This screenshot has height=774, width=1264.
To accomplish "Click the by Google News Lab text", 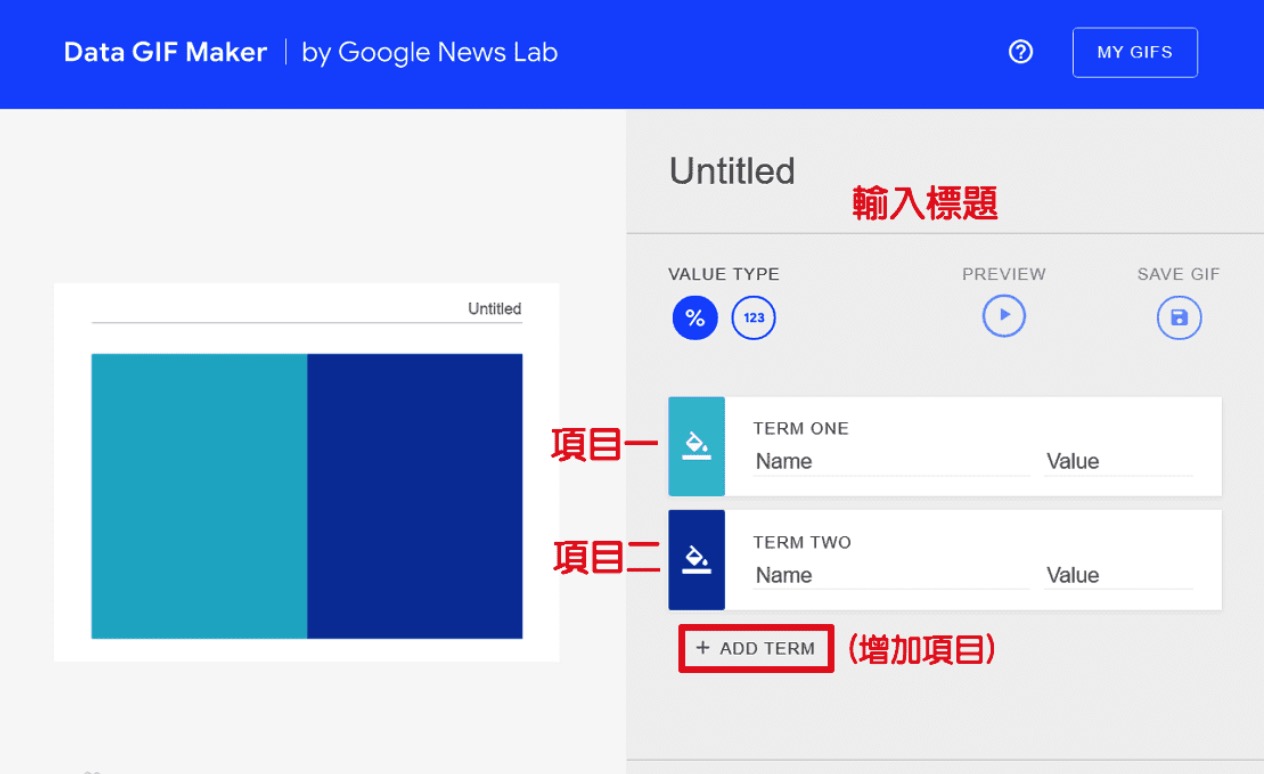I will tap(429, 52).
